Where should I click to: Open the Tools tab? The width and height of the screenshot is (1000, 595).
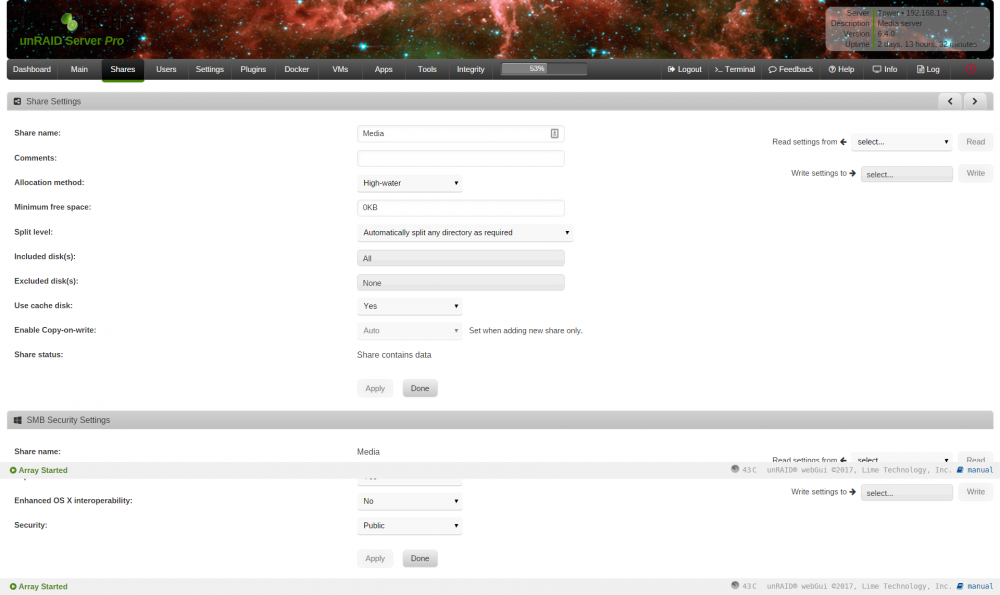(x=427, y=69)
